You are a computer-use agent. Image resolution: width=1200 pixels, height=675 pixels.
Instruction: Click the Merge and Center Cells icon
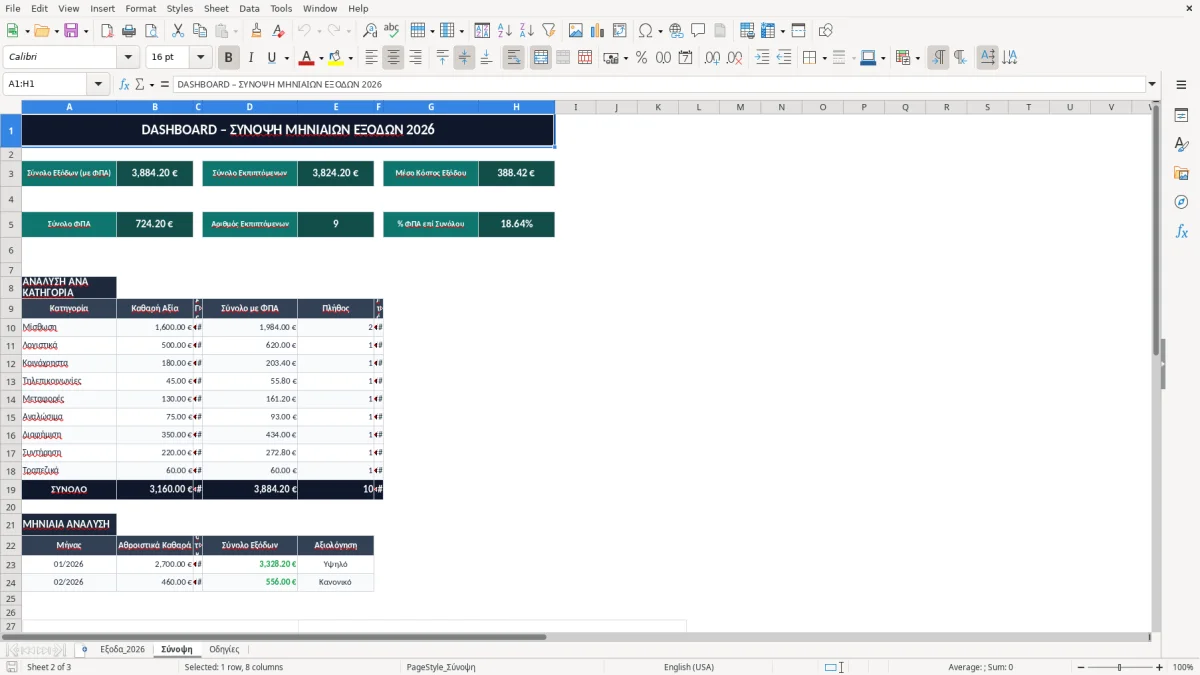[540, 58]
